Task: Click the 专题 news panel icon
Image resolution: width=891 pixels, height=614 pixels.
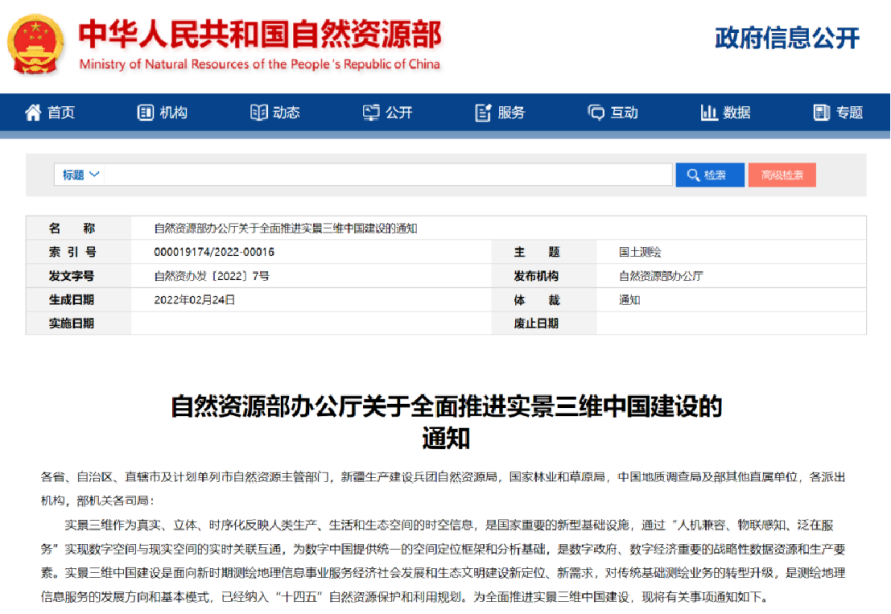Action: coord(822,113)
